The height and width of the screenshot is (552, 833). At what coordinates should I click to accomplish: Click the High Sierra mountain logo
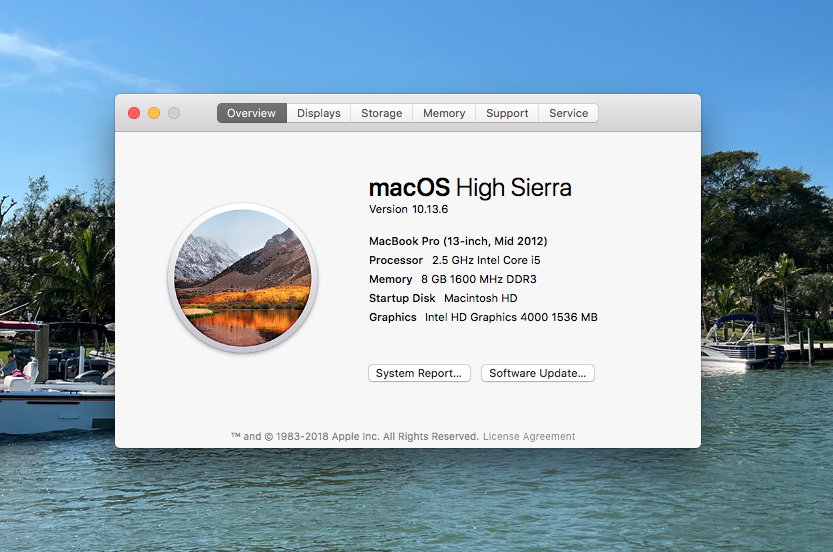[243, 278]
